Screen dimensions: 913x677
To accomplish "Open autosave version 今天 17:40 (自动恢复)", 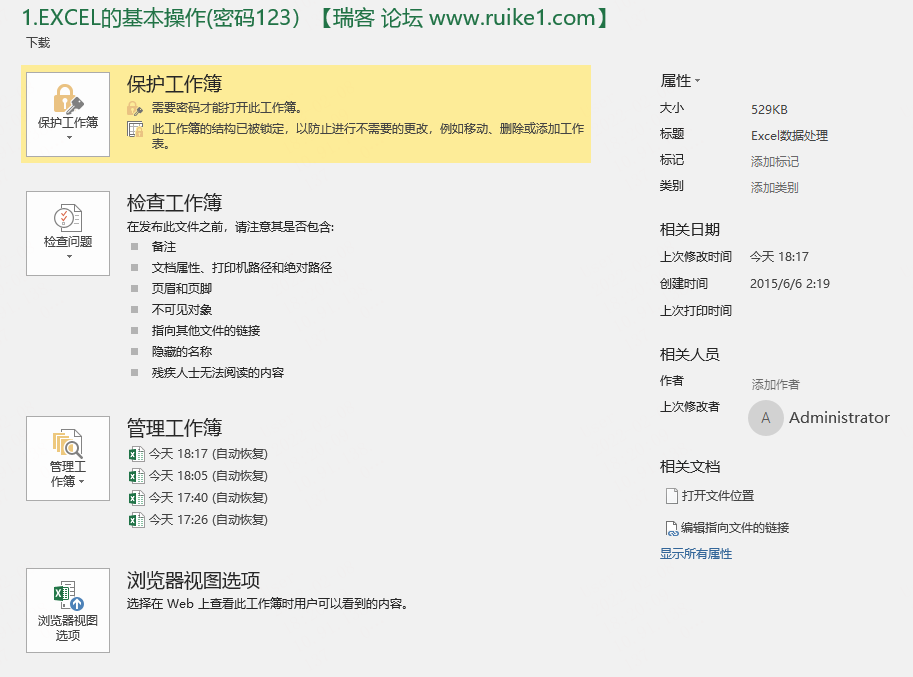I will click(198, 498).
